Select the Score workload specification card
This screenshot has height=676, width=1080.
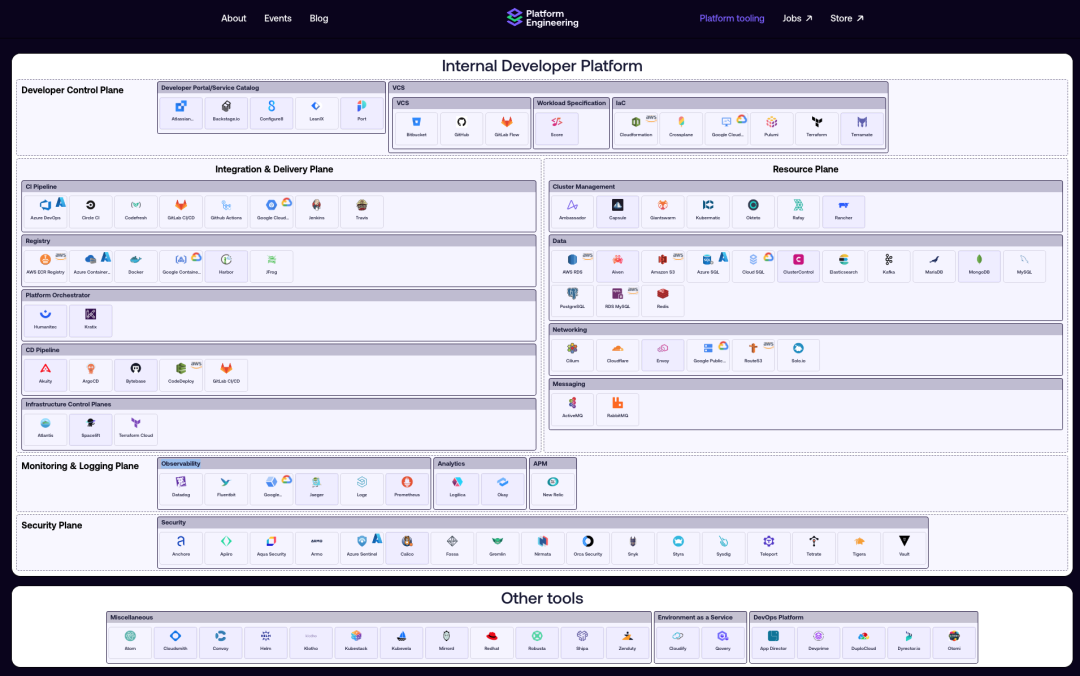[557, 127]
